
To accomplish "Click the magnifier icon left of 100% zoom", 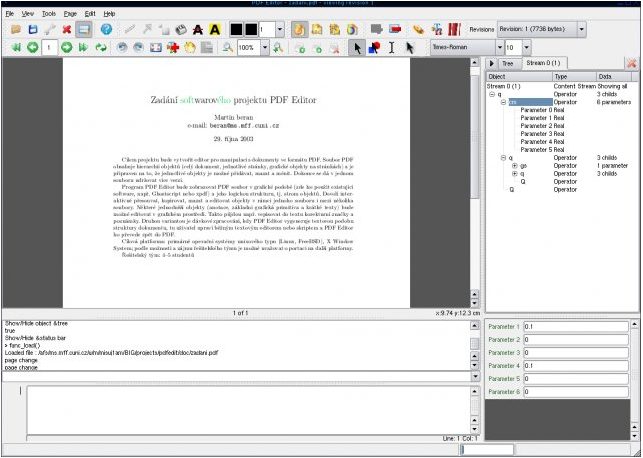I will click(x=227, y=48).
